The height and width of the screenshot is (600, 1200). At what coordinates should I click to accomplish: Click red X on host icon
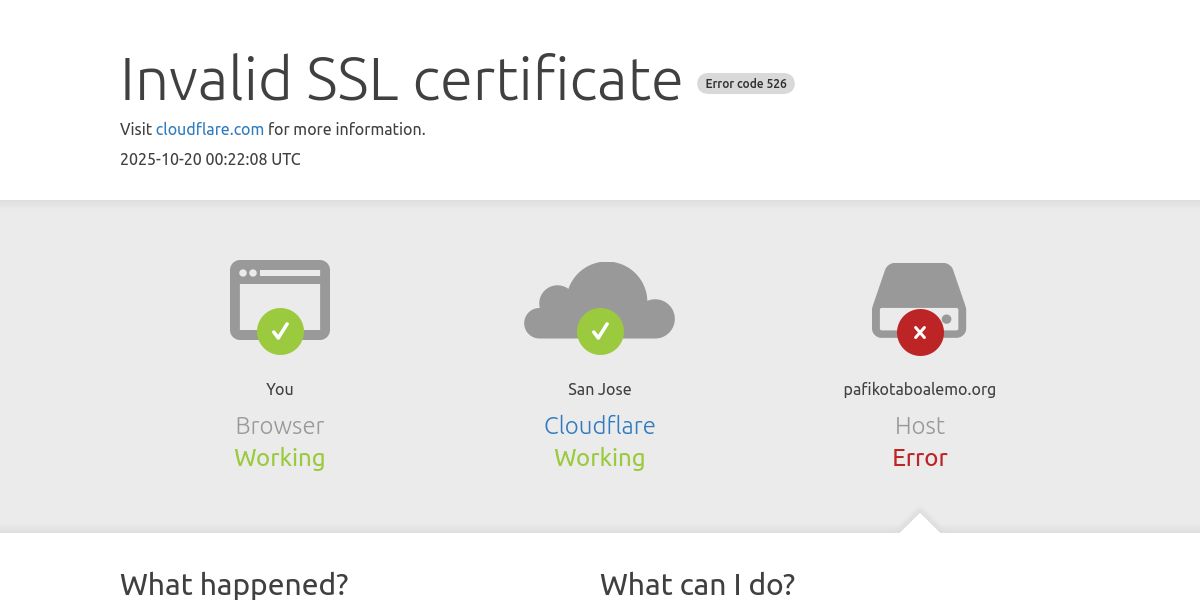click(x=920, y=332)
